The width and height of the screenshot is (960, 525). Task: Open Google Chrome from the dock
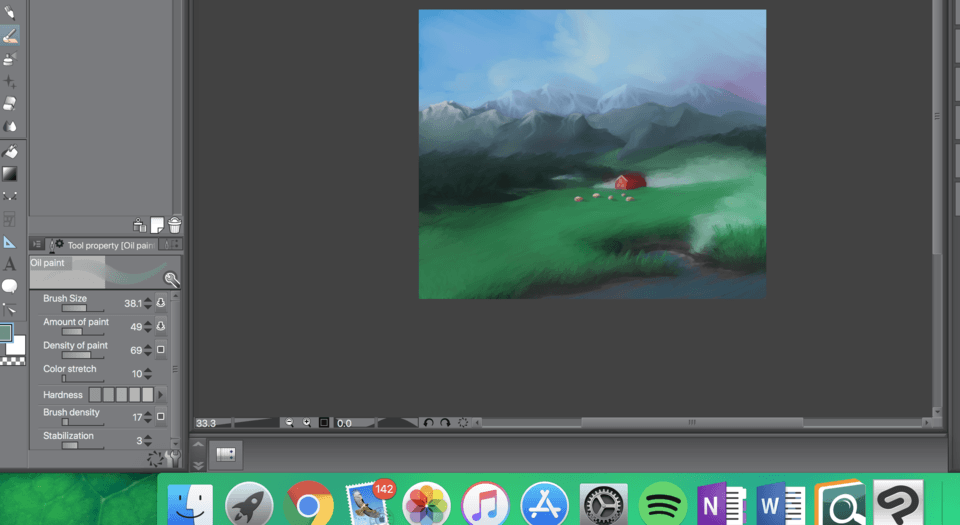point(309,505)
